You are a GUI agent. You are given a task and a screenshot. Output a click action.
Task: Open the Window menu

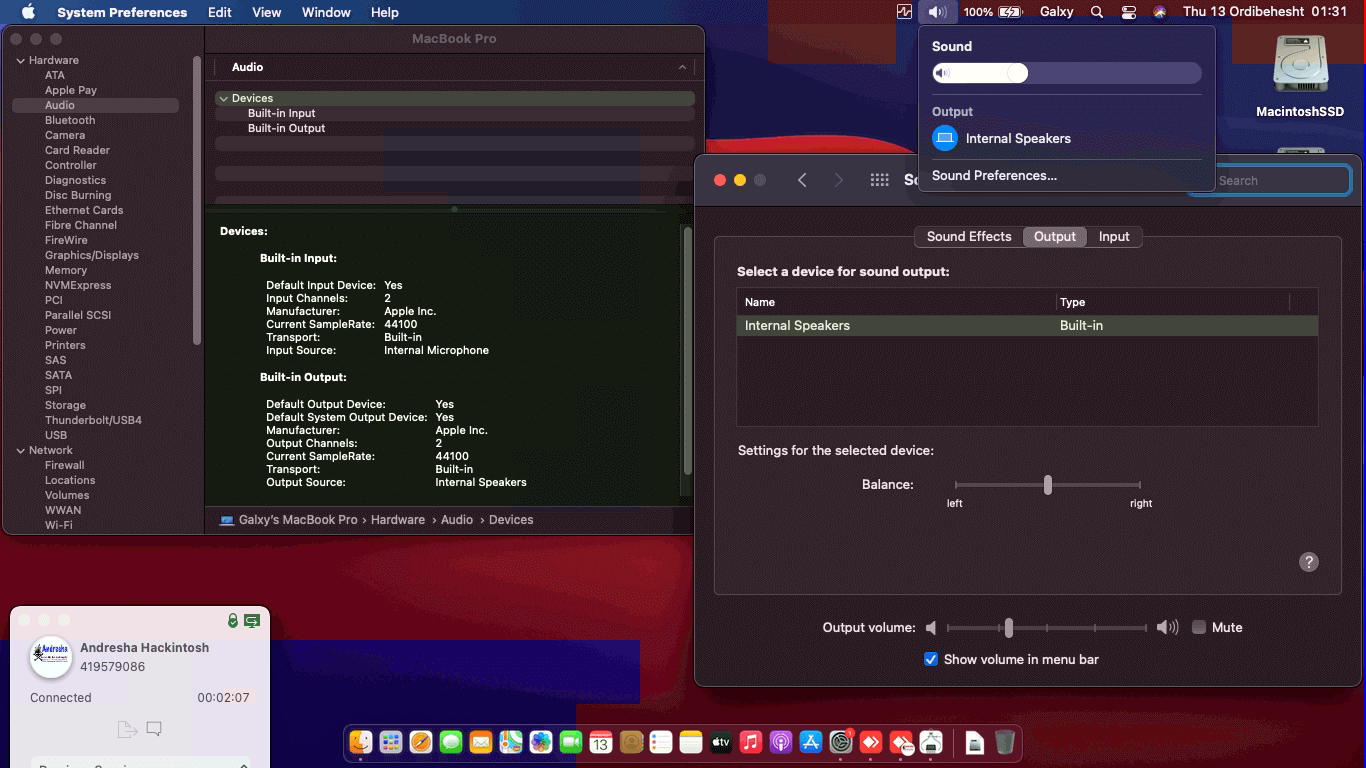click(x=326, y=12)
